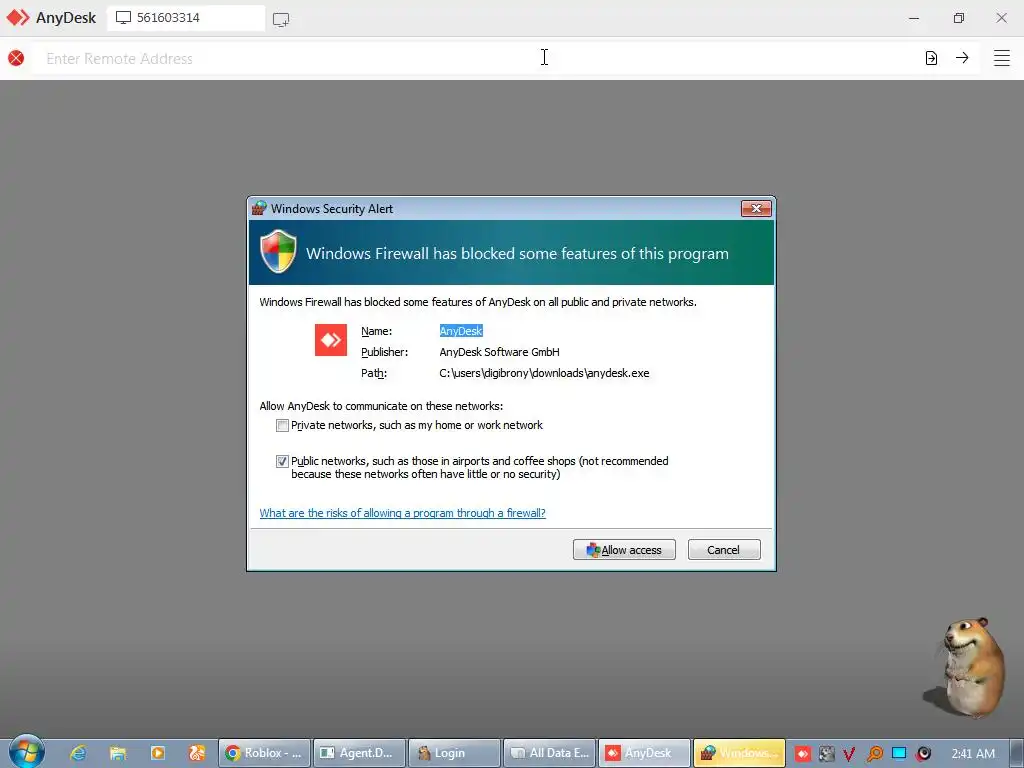Screen dimensions: 1024x768
Task: Click the anydesk.exe path text
Action: (x=544, y=373)
